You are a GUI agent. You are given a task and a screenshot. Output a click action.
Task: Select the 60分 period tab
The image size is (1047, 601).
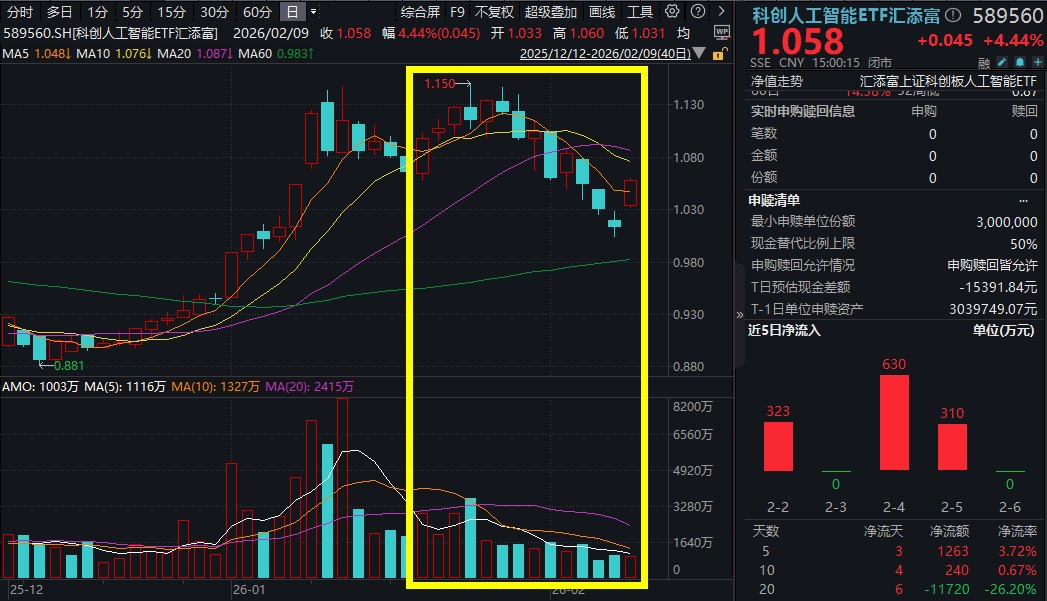click(257, 12)
